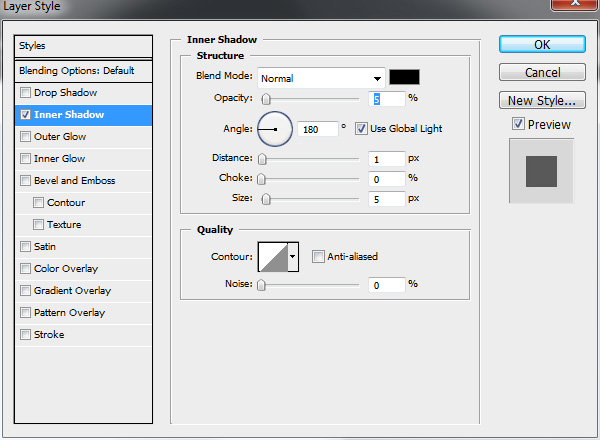
Task: Enable Bevel and Emboss checkbox
Action: [26, 181]
